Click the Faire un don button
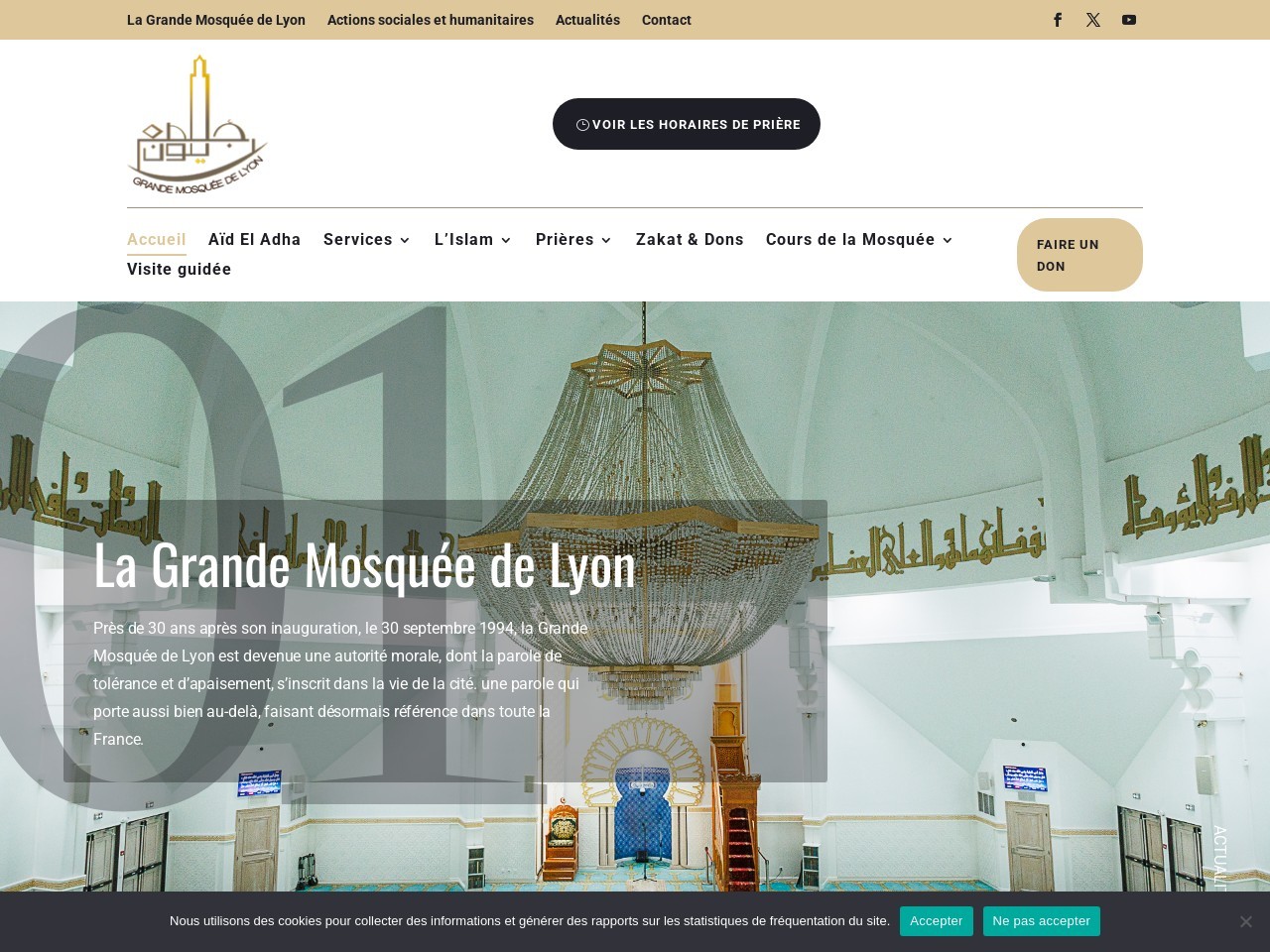The height and width of the screenshot is (952, 1270). (1079, 255)
